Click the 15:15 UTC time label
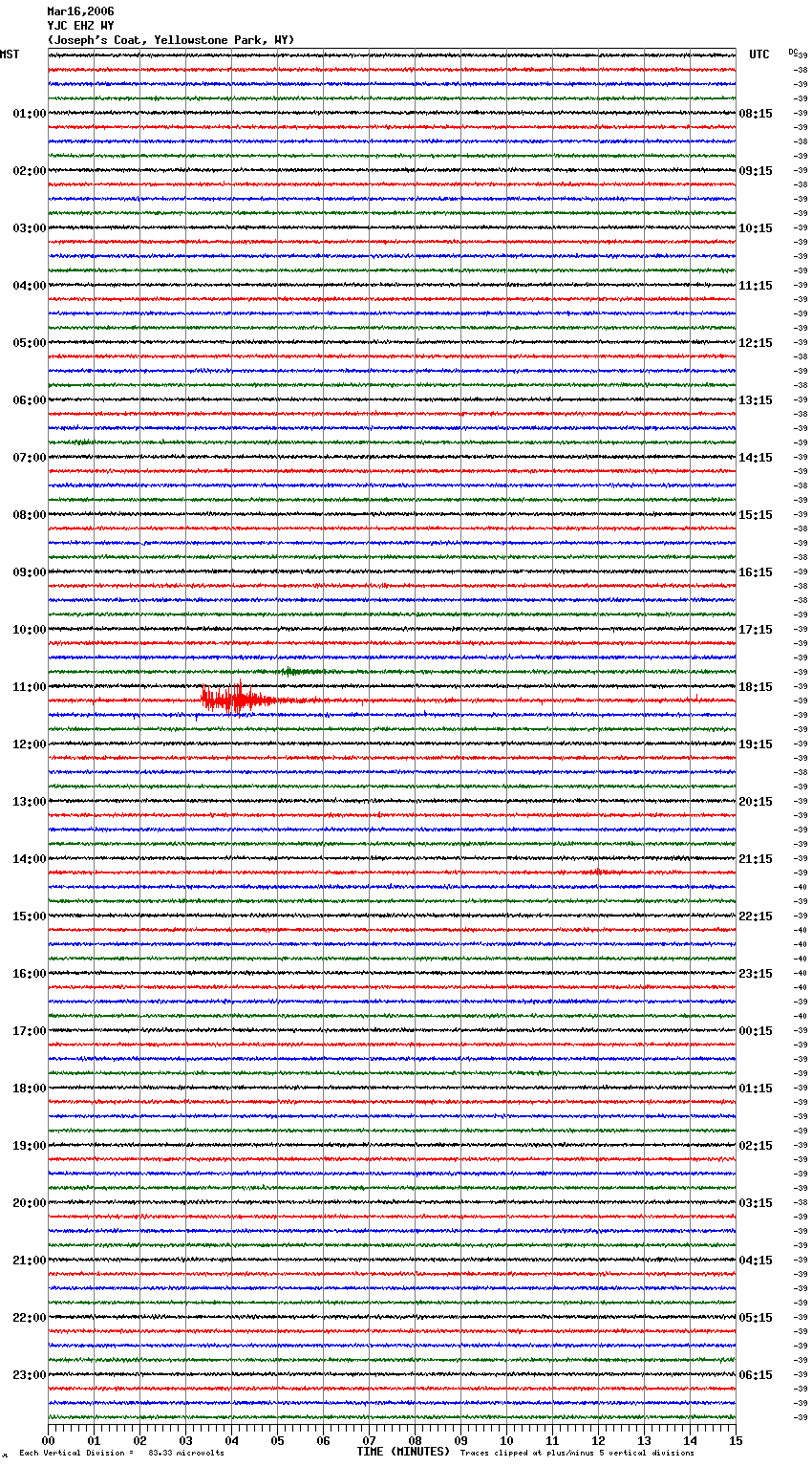Image resolution: width=812 pixels, height=1466 pixels. coord(756,515)
